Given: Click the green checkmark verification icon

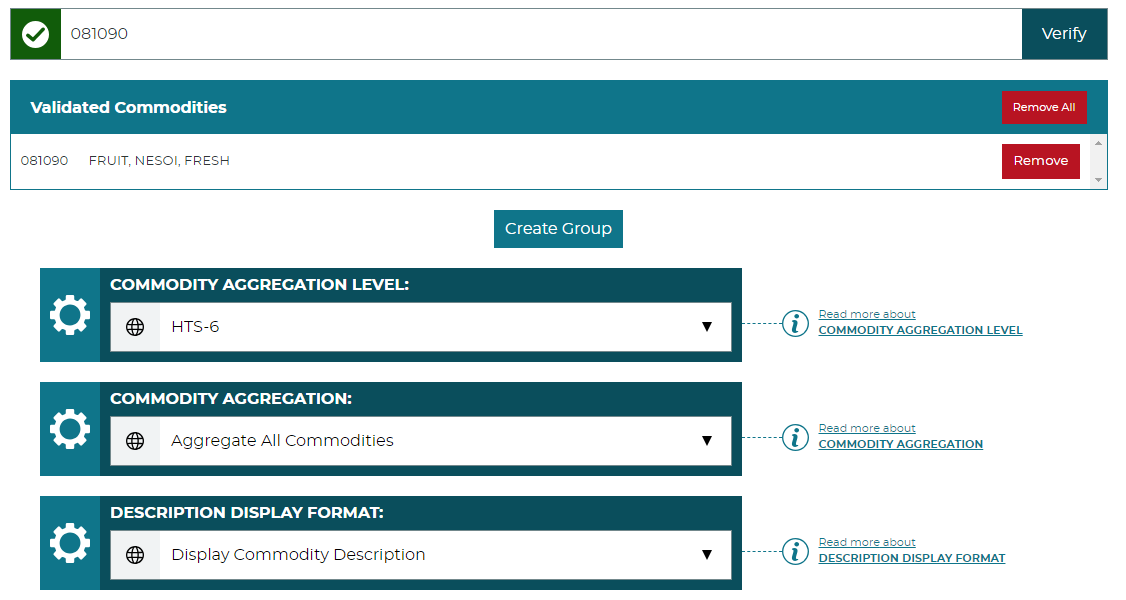Looking at the screenshot, I should [35, 33].
